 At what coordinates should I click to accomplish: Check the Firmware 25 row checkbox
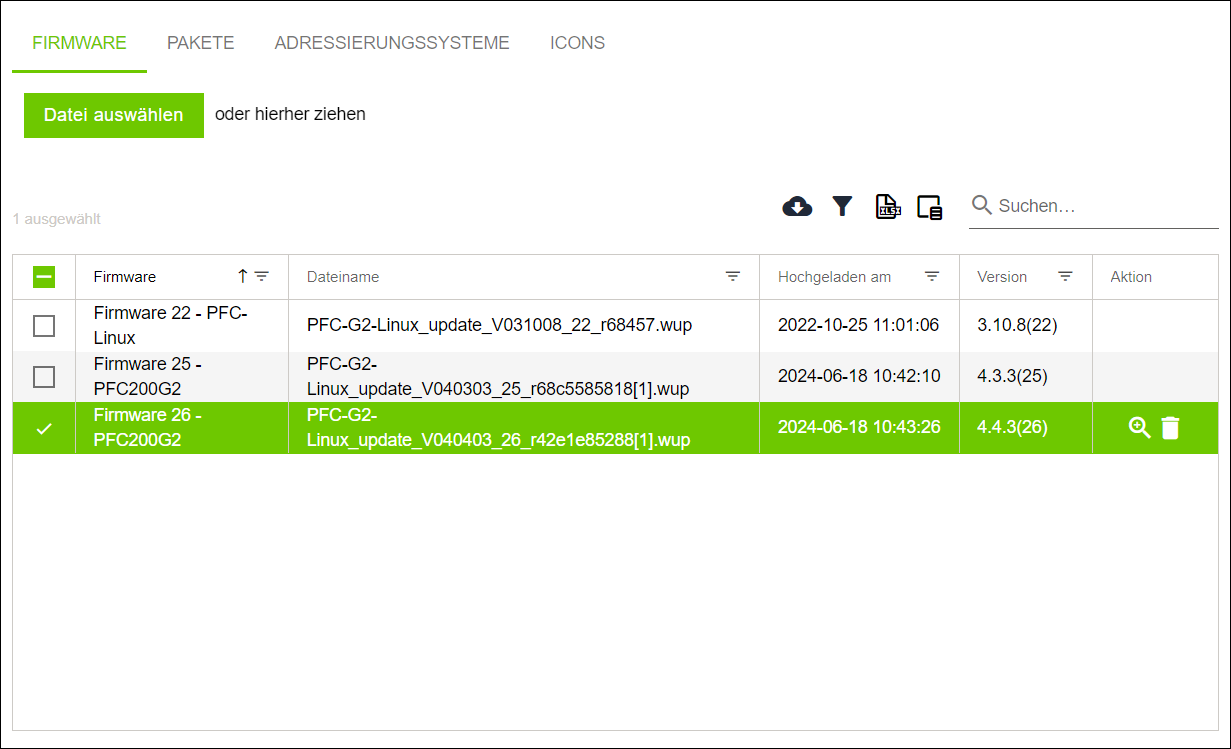click(43, 376)
